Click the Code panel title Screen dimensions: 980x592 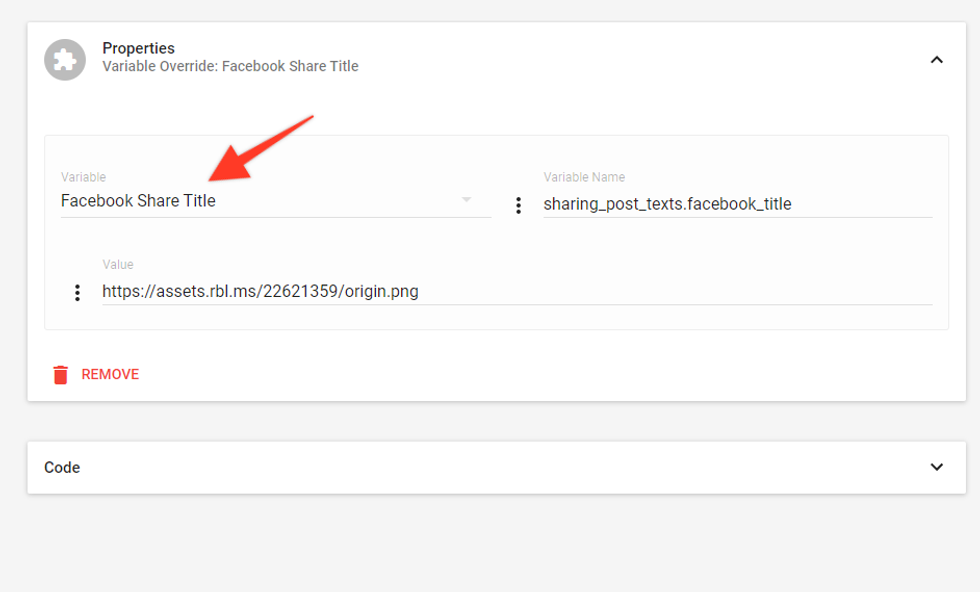(62, 468)
